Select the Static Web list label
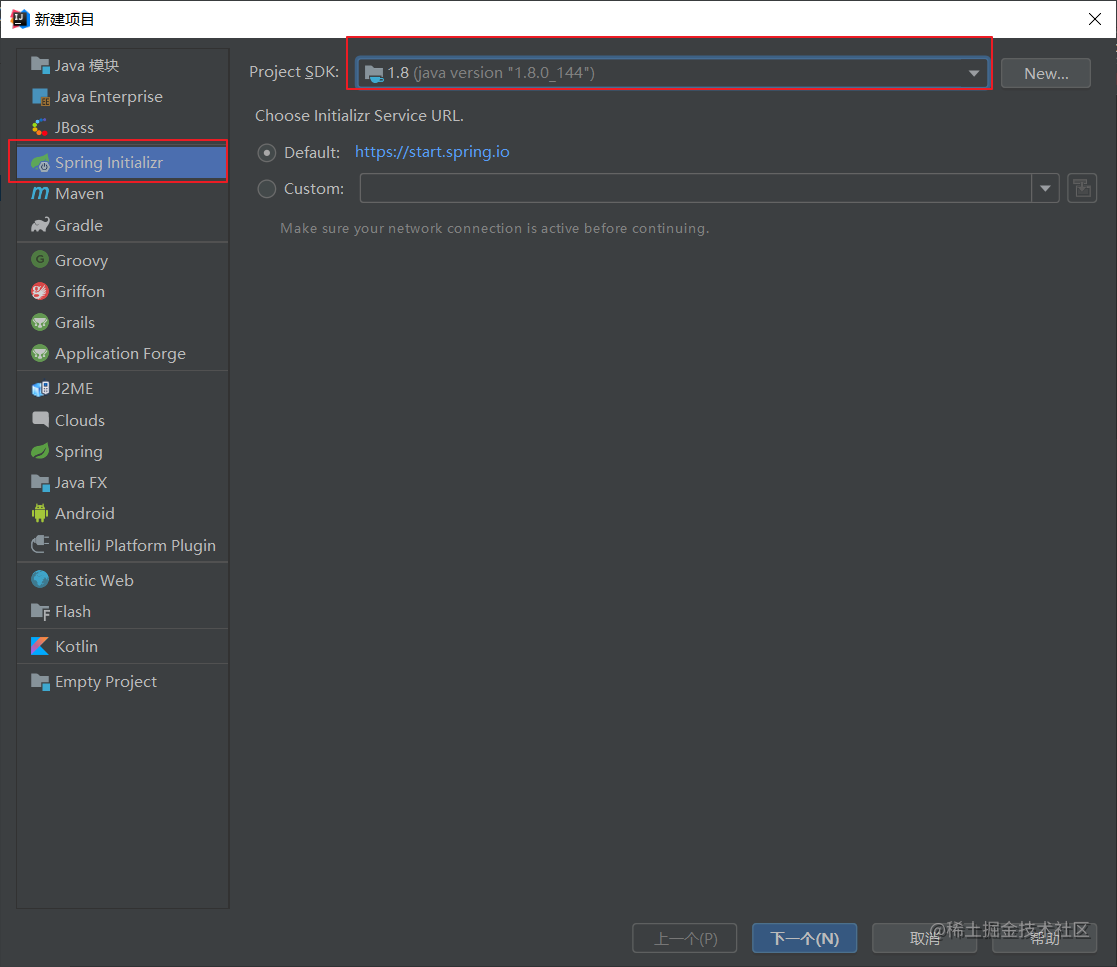Screen dimensions: 1117x967 pos(94,580)
